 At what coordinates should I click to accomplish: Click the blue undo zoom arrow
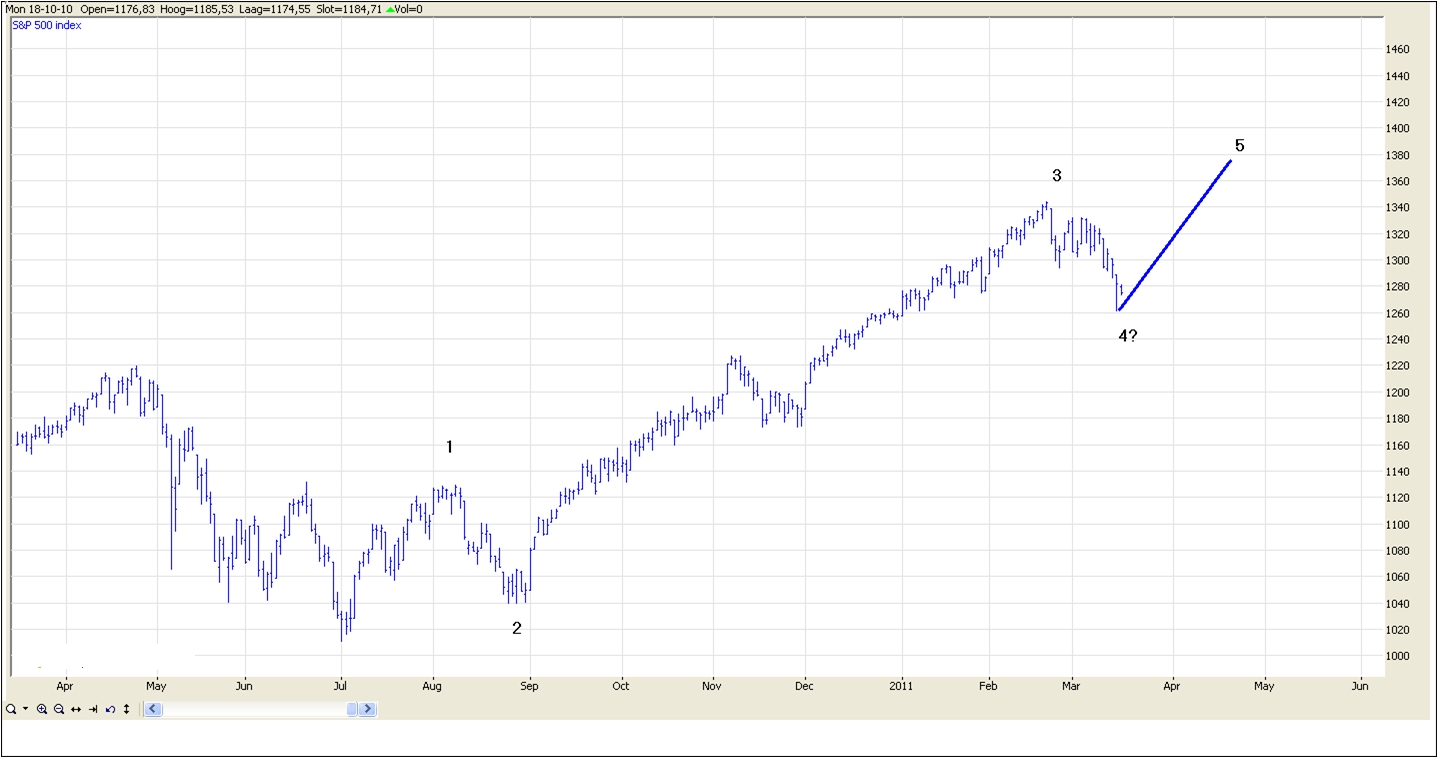(110, 709)
